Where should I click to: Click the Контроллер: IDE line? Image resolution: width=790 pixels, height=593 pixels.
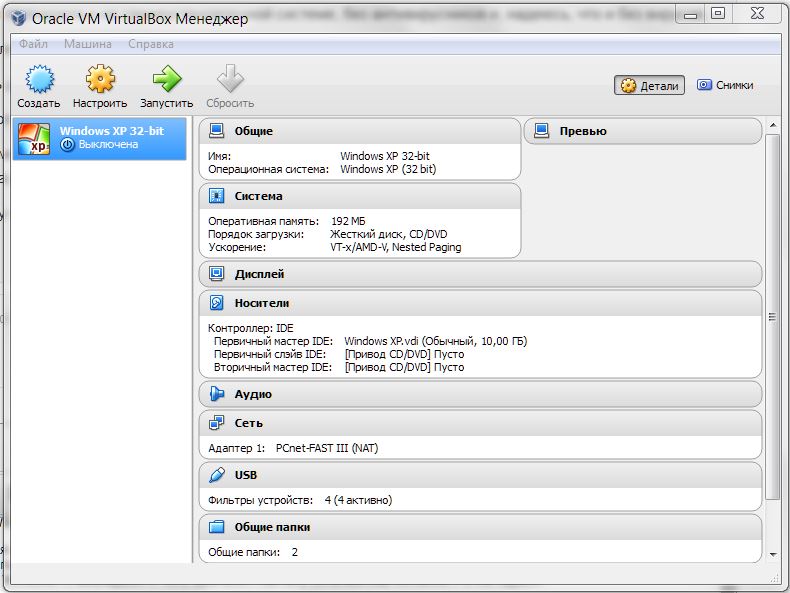tap(251, 328)
